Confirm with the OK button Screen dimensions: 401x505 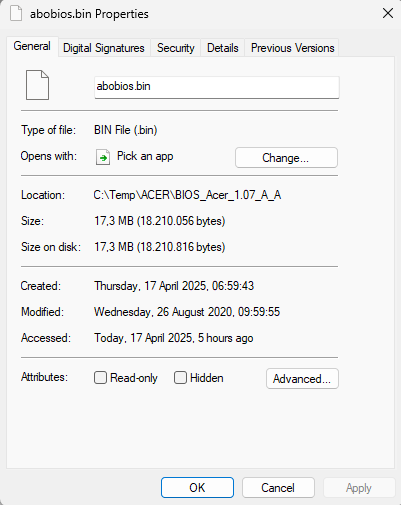coord(197,488)
